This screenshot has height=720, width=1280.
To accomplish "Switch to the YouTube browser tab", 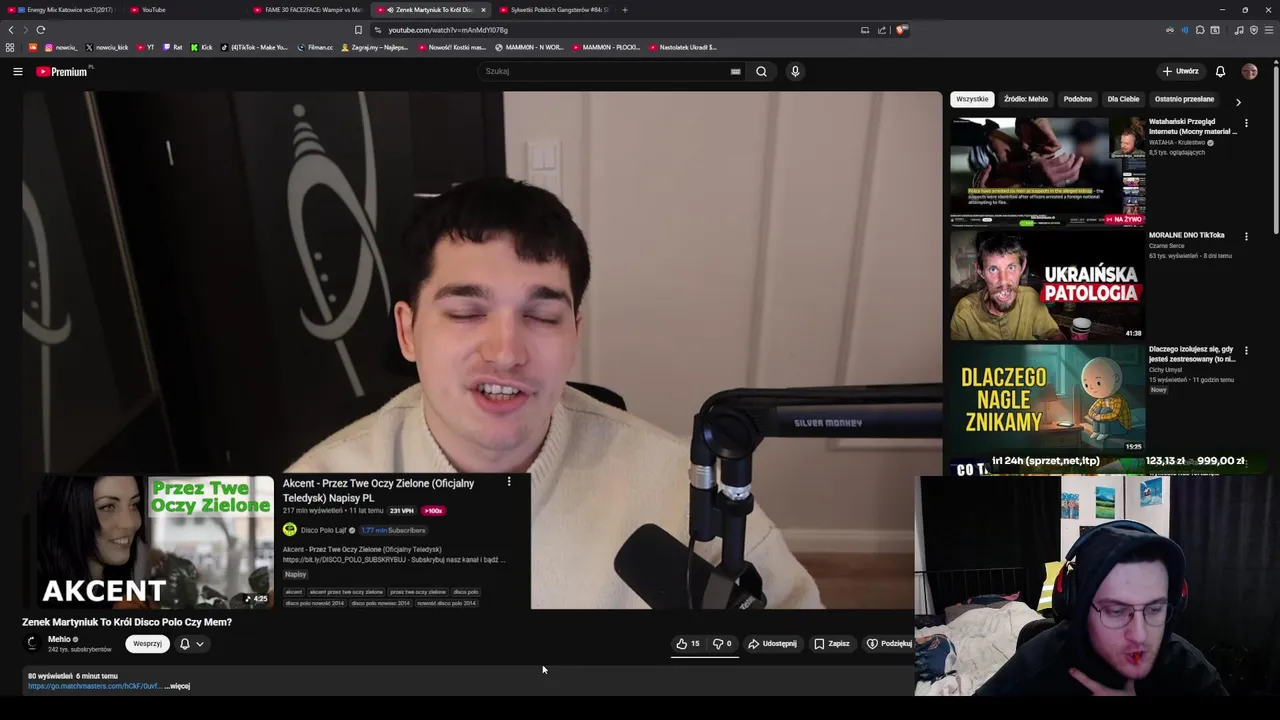I will point(185,10).
